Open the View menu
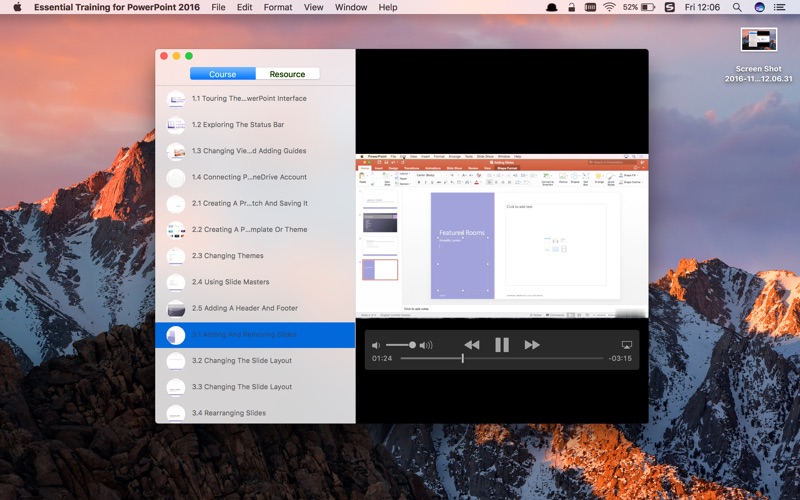The height and width of the screenshot is (500, 800). click(x=313, y=7)
